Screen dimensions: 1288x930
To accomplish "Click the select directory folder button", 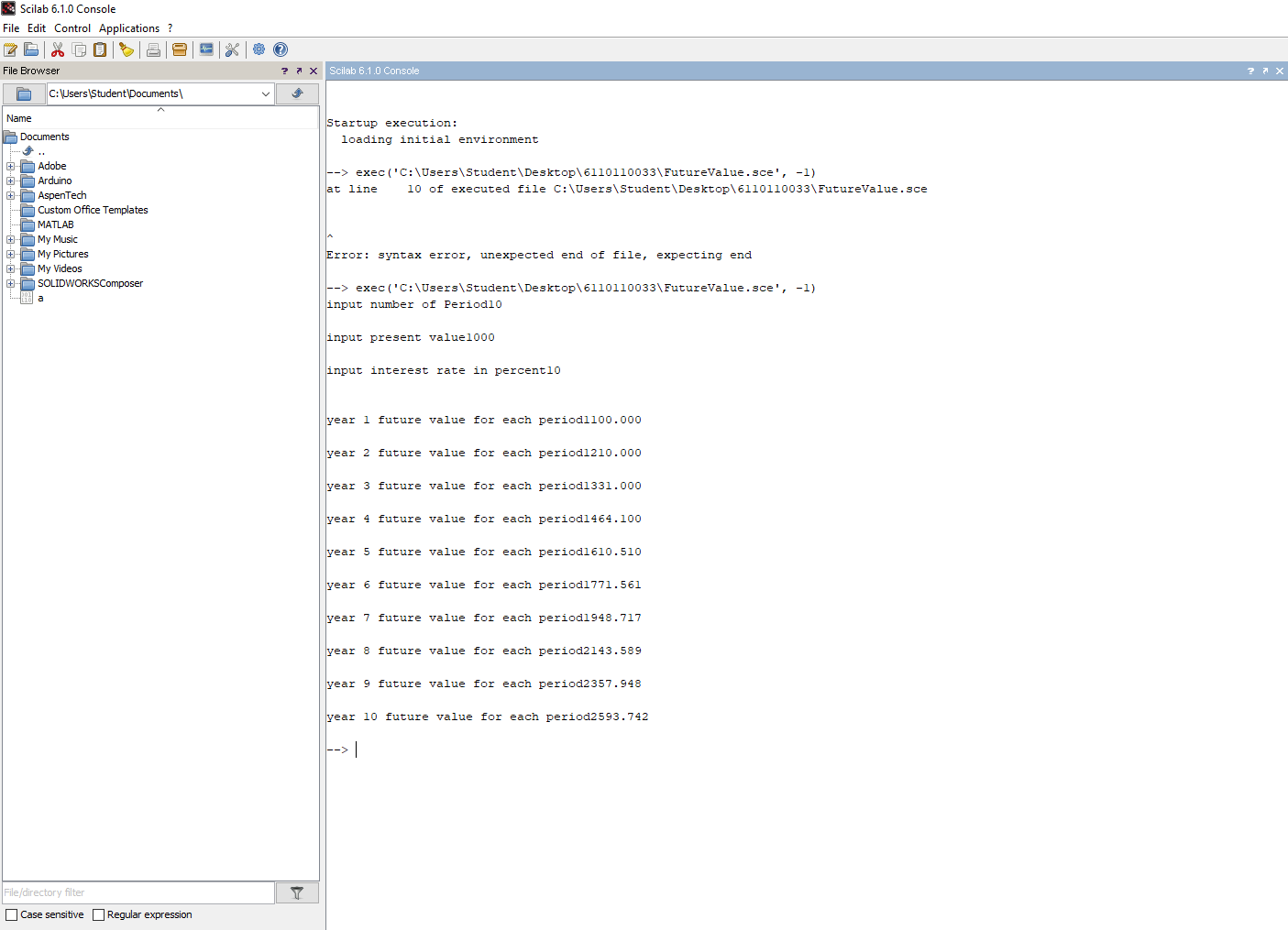I will click(24, 93).
